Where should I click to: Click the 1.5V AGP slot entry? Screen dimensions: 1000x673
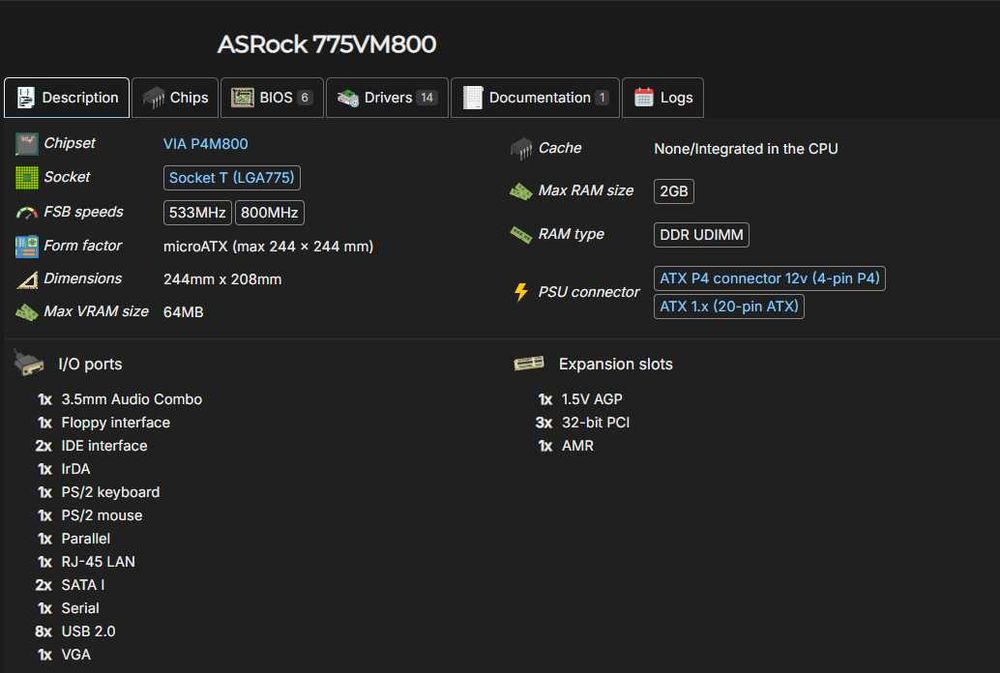[x=592, y=399]
